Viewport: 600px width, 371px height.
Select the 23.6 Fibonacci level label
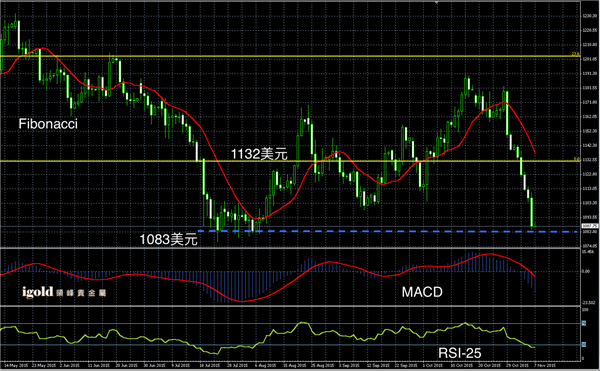click(x=575, y=54)
